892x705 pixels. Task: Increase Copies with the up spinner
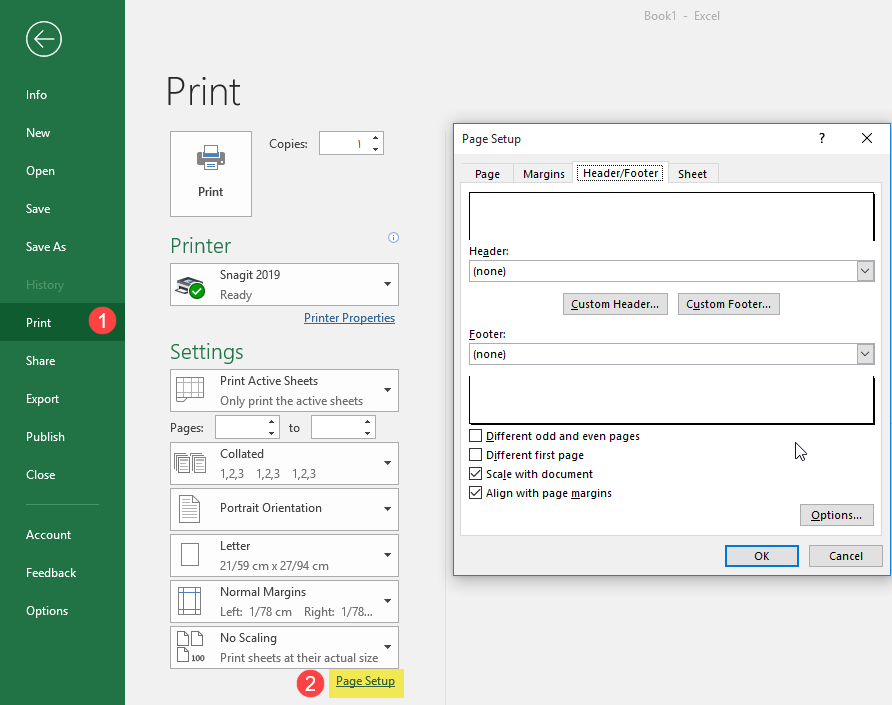(x=375, y=138)
